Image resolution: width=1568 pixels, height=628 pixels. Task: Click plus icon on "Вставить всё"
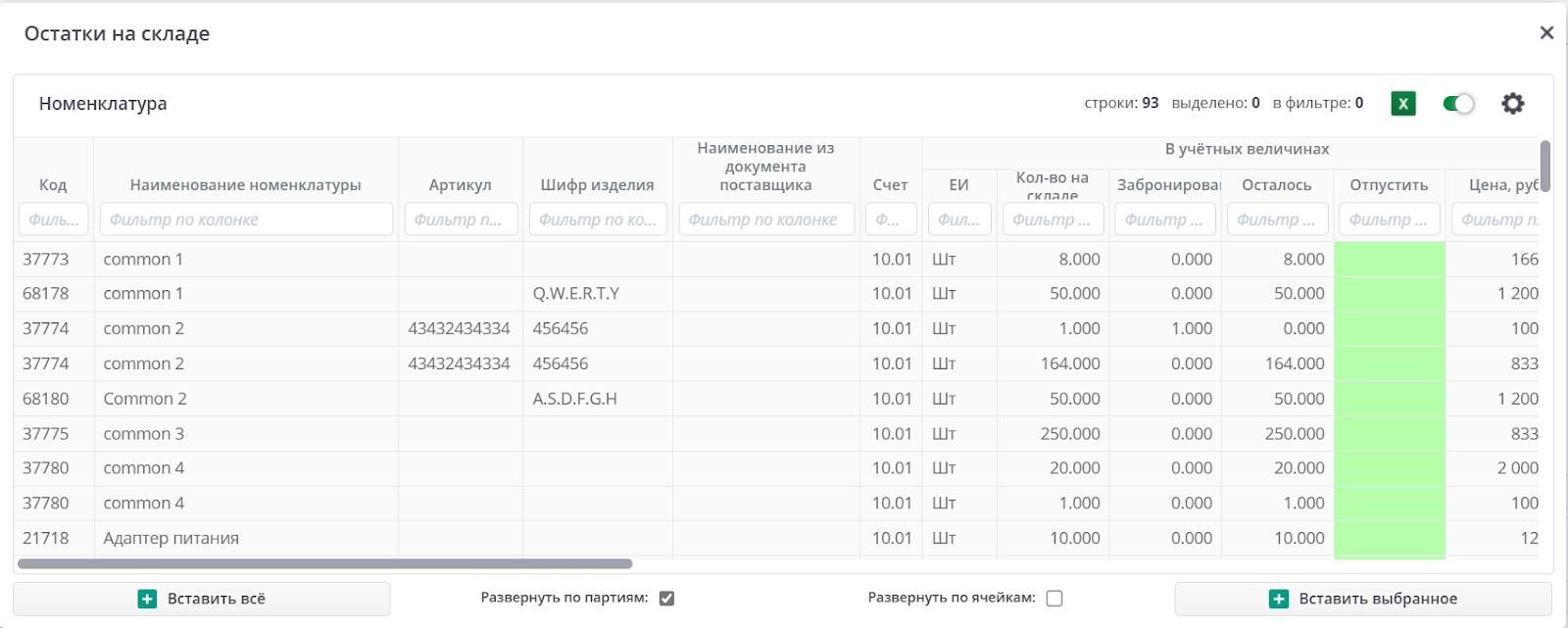click(x=148, y=599)
